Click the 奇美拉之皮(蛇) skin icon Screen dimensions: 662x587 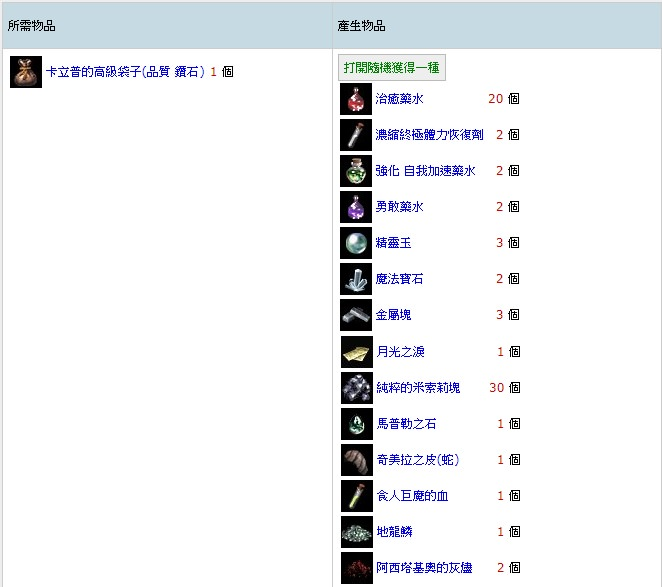tap(357, 460)
